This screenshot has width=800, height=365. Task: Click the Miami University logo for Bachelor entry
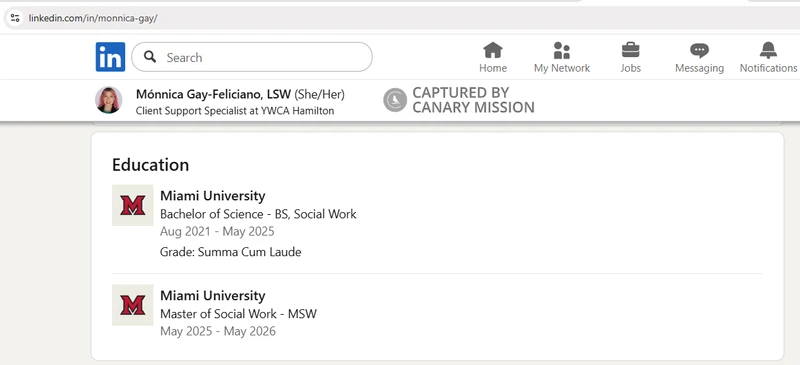point(133,205)
